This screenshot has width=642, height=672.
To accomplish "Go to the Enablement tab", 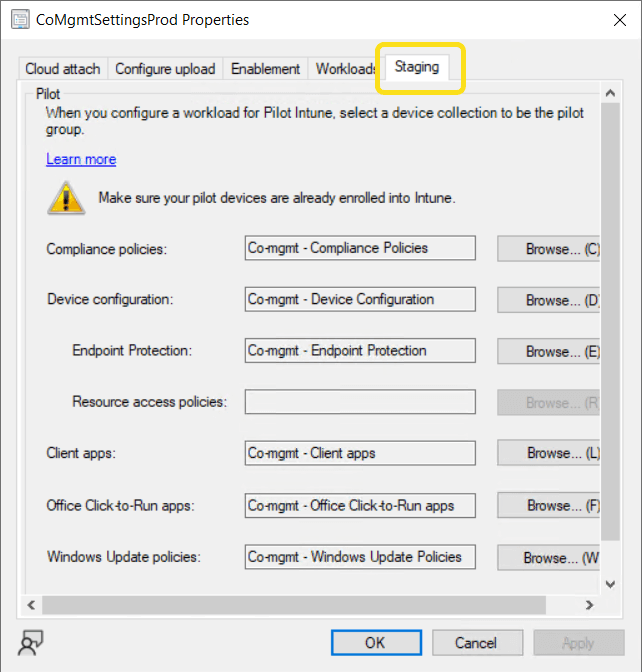I will 265,69.
